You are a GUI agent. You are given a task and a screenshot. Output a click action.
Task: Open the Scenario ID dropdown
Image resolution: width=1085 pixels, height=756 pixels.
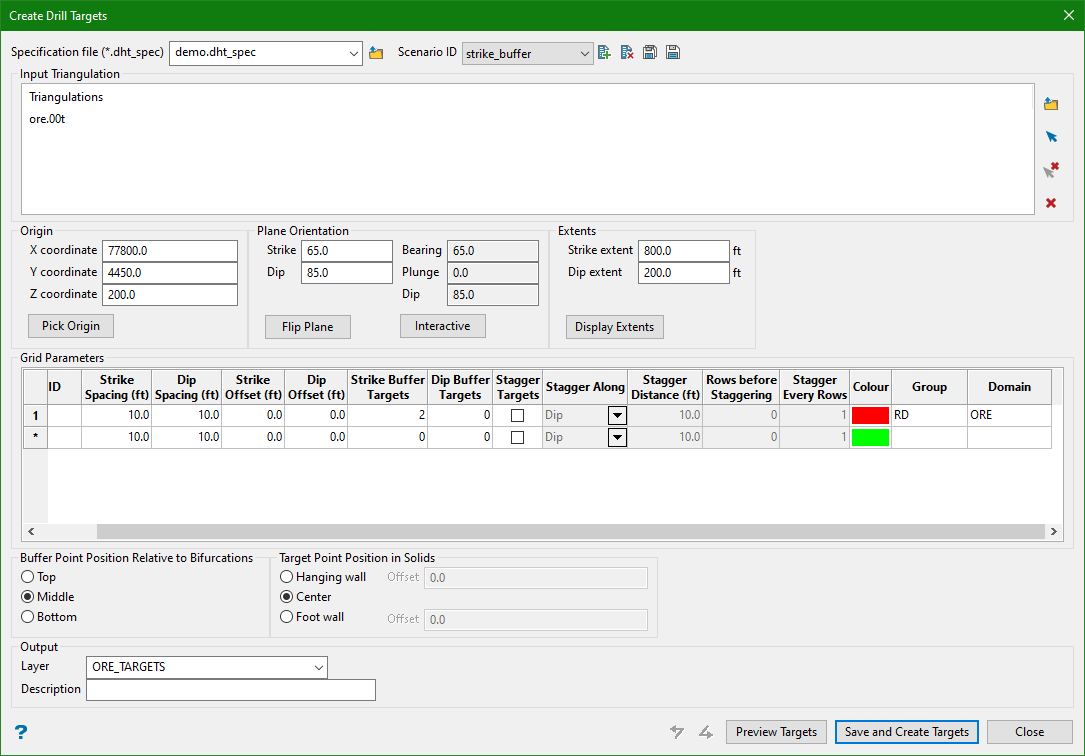coord(585,53)
